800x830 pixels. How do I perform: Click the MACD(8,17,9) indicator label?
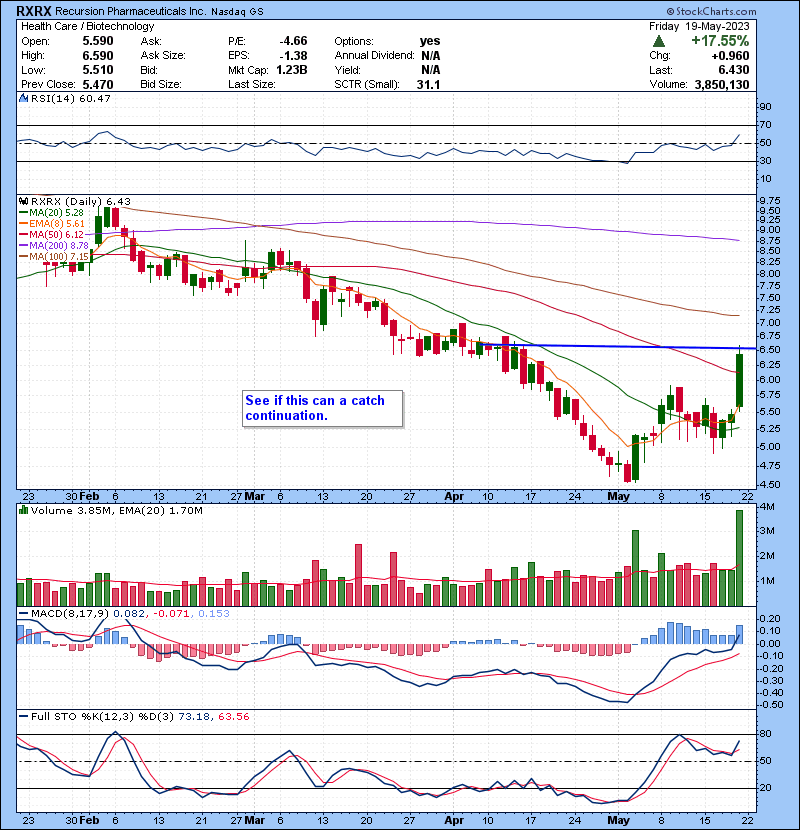click(70, 614)
